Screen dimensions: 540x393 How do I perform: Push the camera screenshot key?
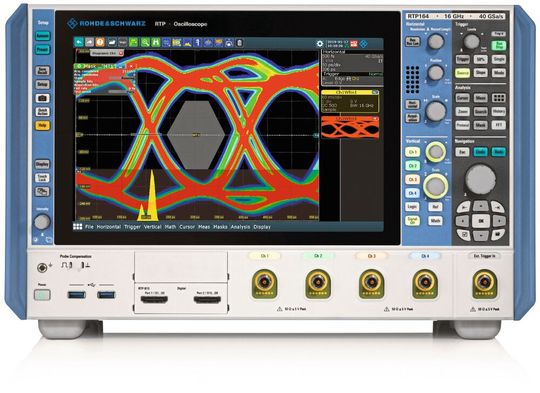[x=42, y=98]
